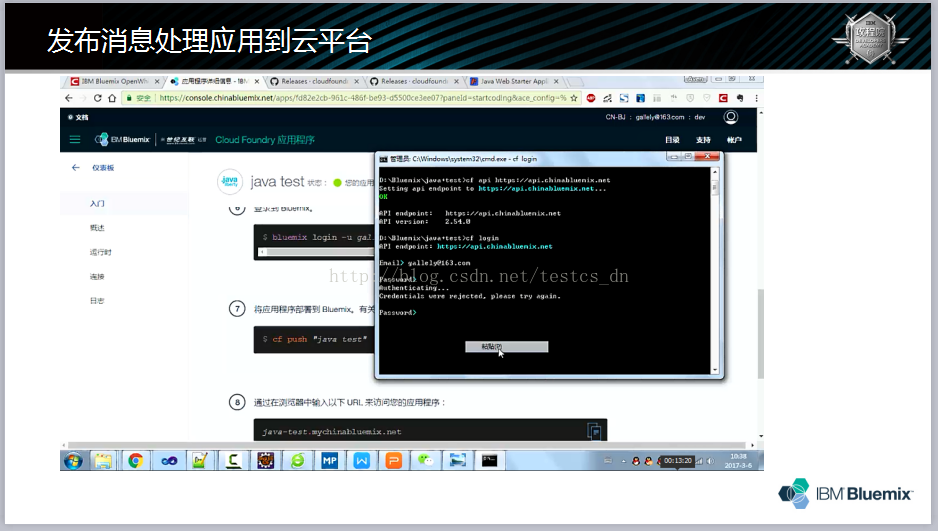Open the blue WPS Writer taskbar icon
Image resolution: width=938 pixels, height=531 pixels.
pos(361,460)
